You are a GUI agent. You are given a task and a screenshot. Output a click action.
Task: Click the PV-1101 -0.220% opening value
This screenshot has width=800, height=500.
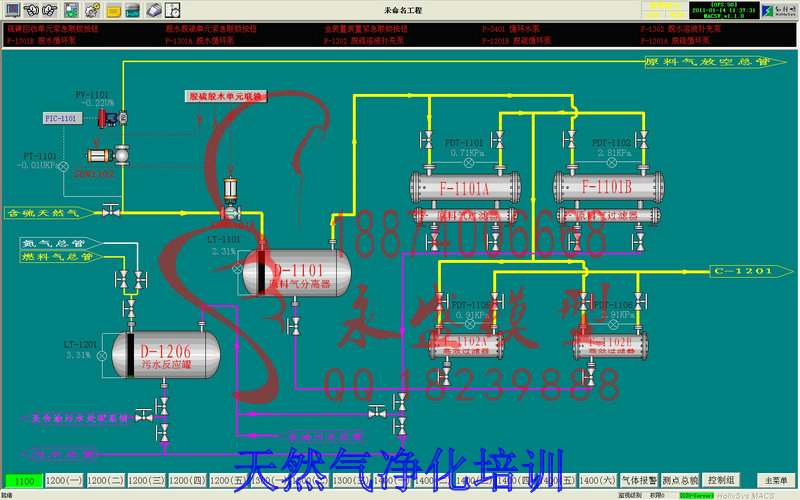pyautogui.click(x=97, y=103)
